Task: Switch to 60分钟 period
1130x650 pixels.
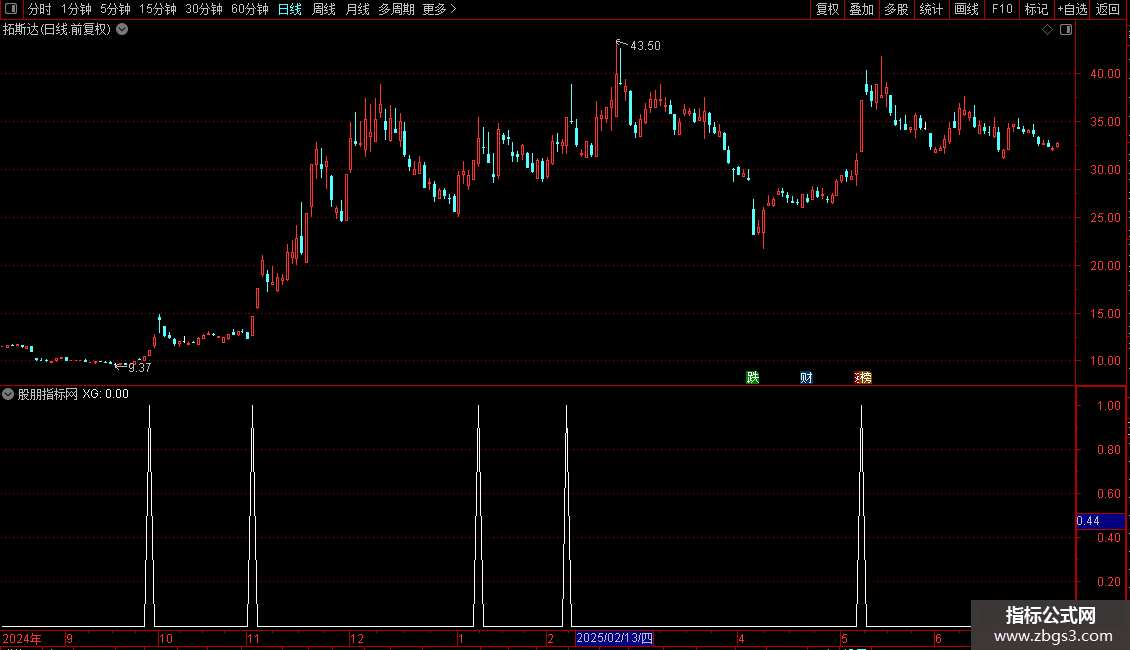Action: click(x=249, y=9)
